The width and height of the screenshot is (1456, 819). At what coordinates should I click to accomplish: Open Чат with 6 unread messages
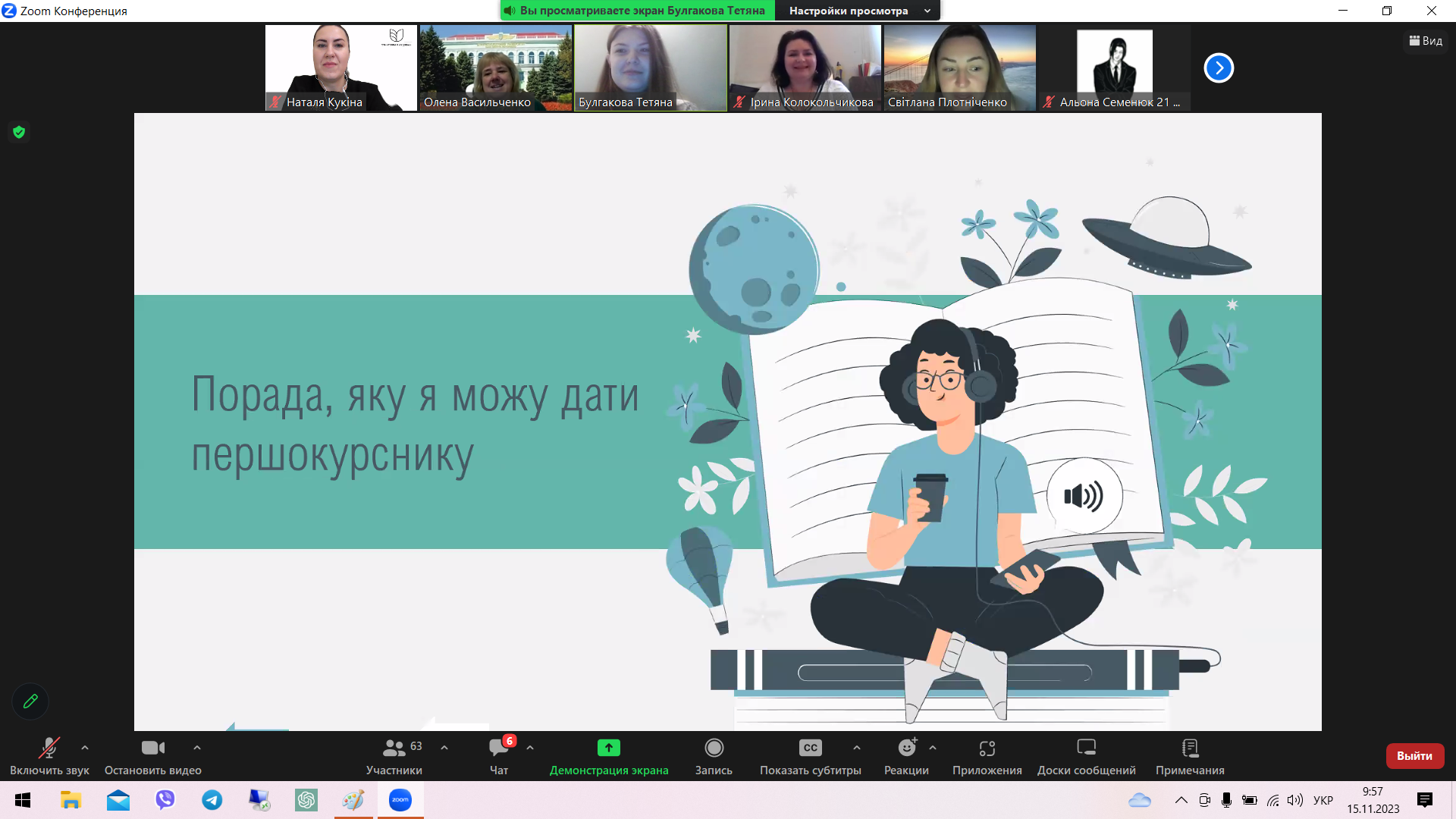pos(499,748)
